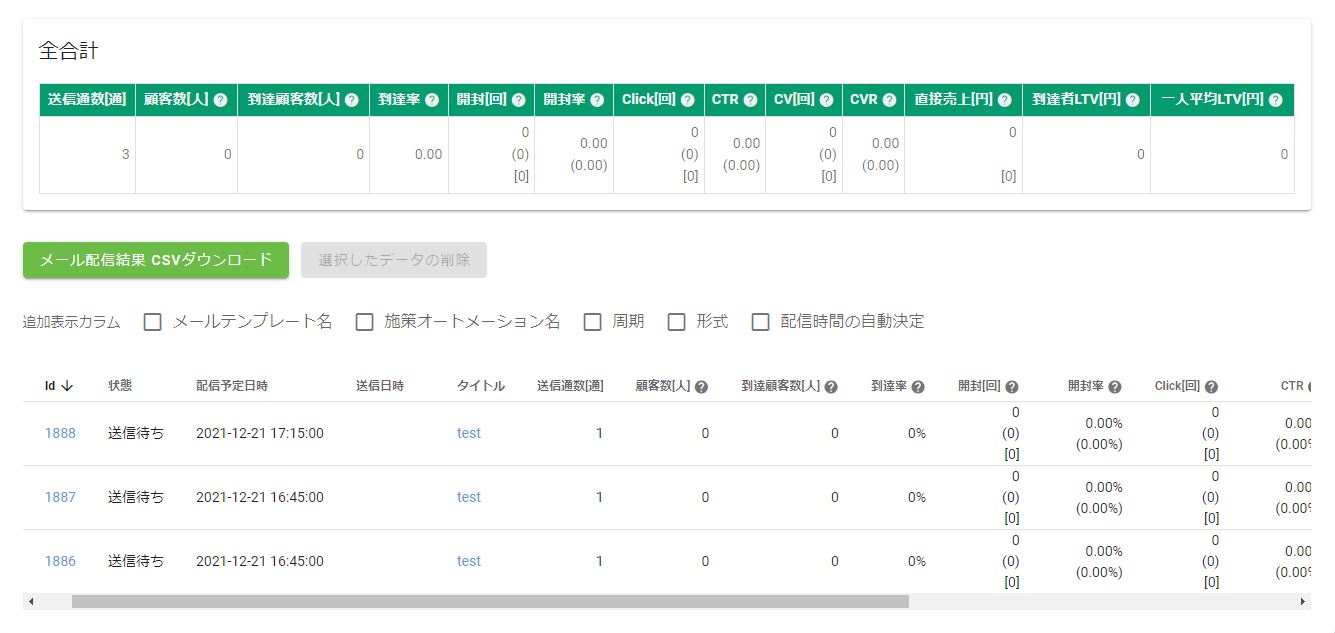The width and height of the screenshot is (1335, 633).
Task: Click help icon next to CTR in green header
Action: [750, 100]
